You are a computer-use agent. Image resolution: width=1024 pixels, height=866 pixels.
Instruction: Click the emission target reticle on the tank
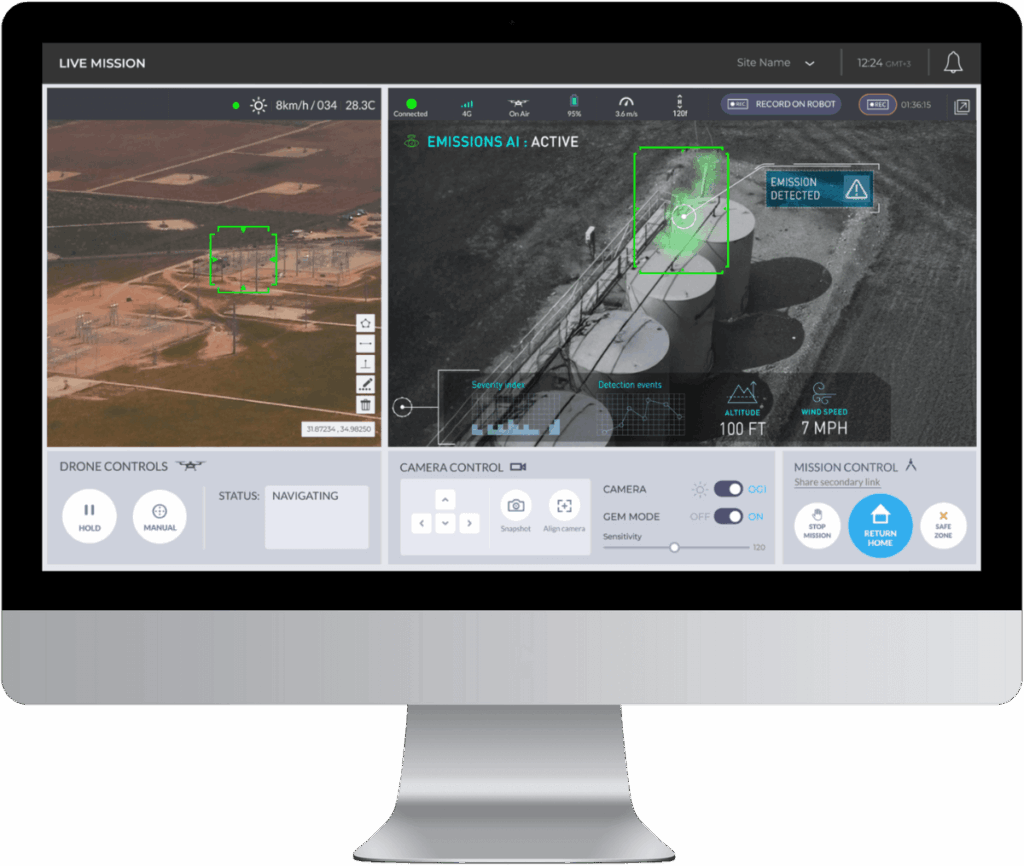[684, 216]
